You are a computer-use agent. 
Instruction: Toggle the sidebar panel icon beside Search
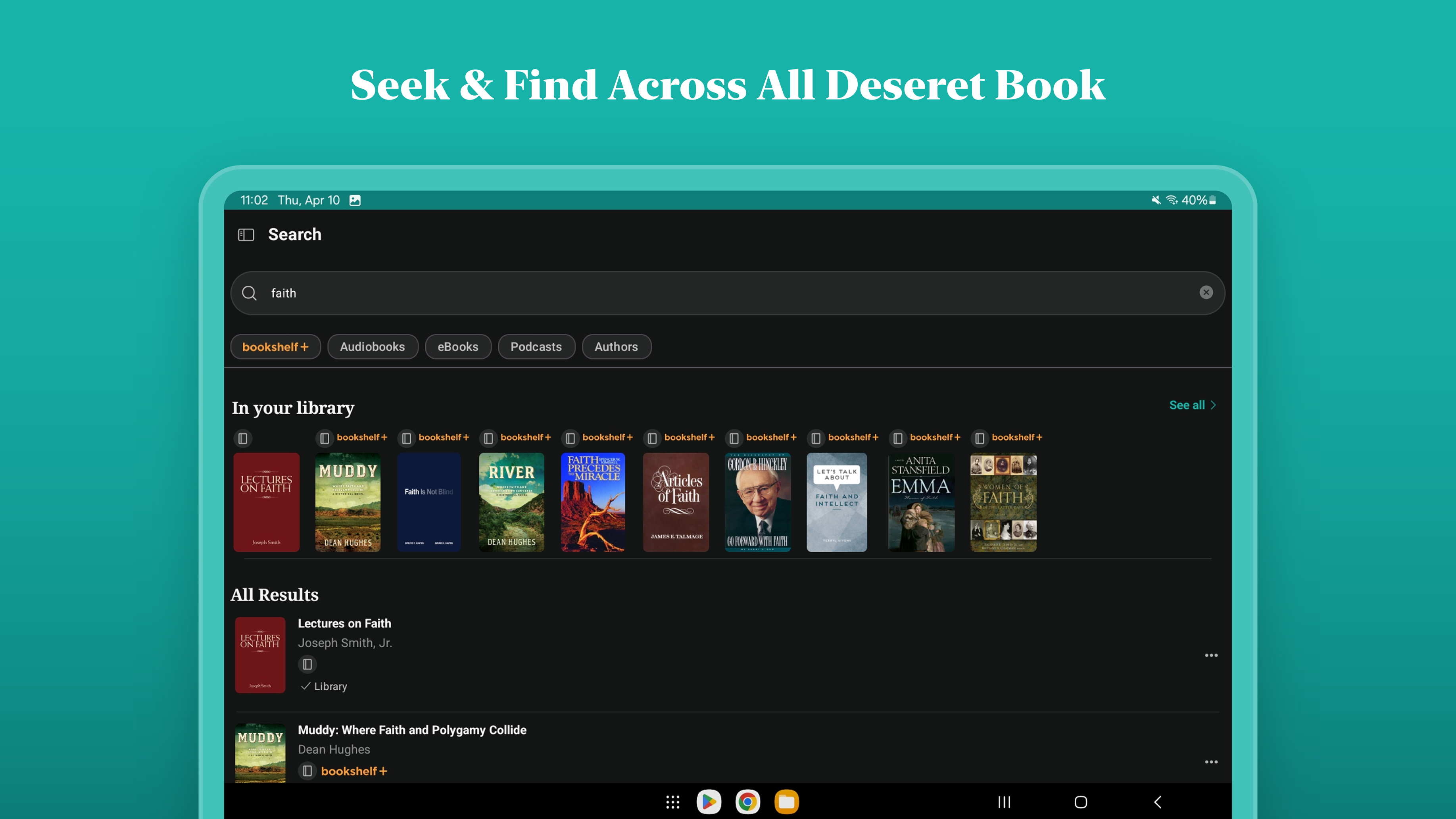[246, 235]
